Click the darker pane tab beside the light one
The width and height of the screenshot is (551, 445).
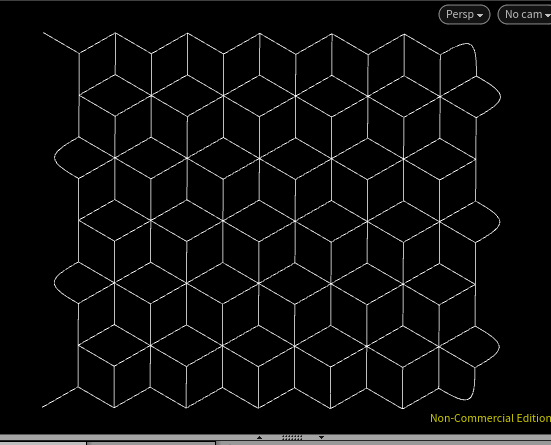151,443
